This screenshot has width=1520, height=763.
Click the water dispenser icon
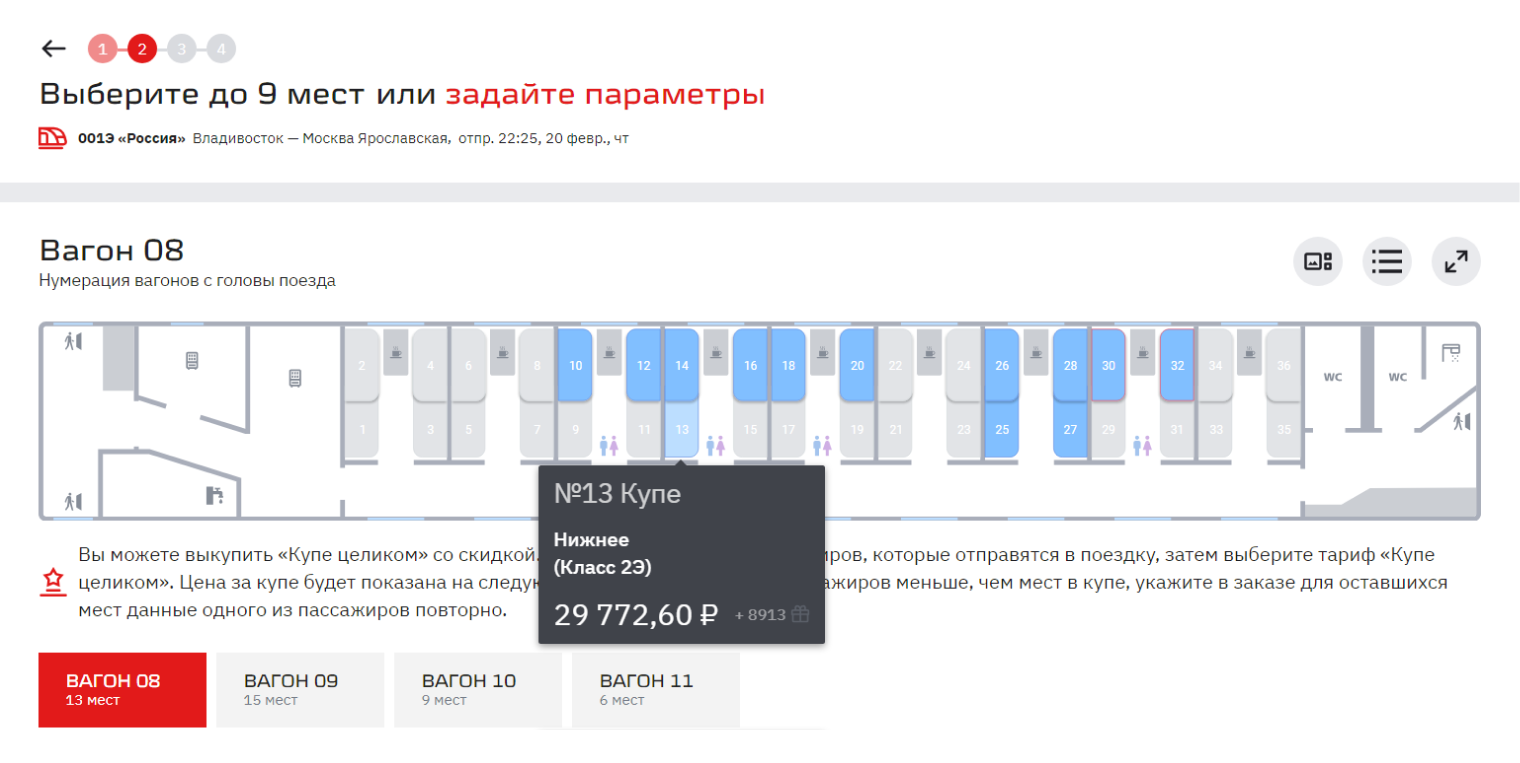213,494
